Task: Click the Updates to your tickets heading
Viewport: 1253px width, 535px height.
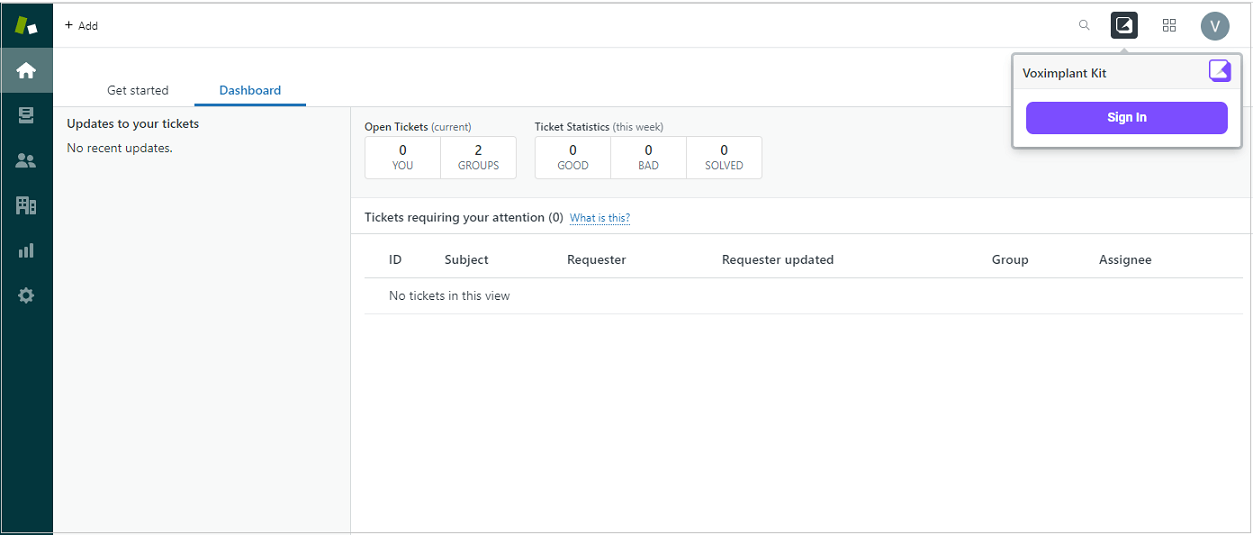Action: click(133, 124)
